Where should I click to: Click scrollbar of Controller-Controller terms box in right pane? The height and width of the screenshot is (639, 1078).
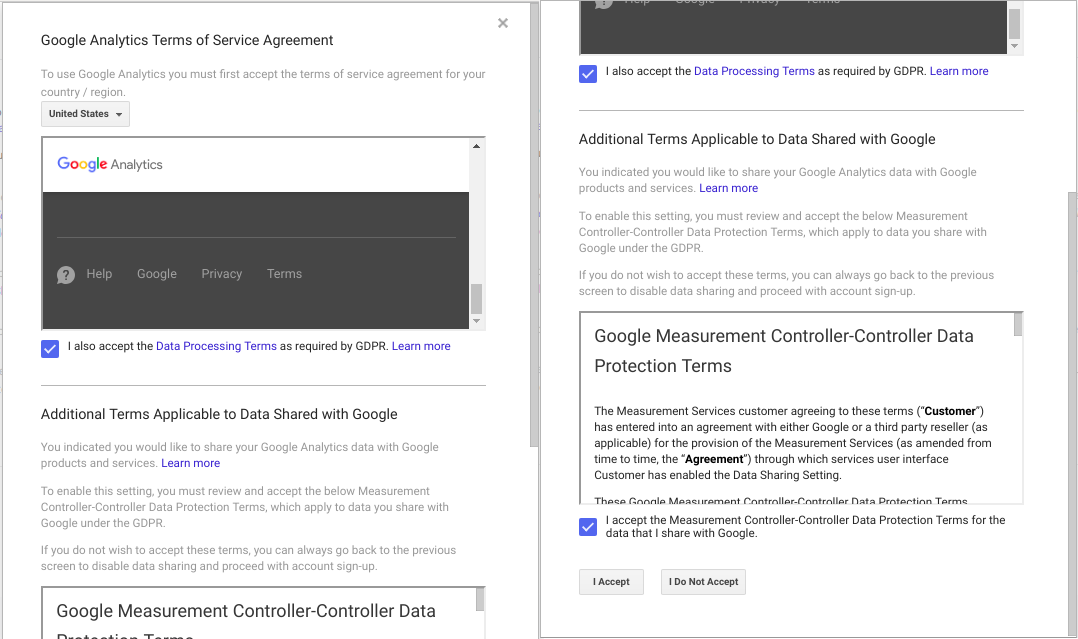click(1017, 325)
